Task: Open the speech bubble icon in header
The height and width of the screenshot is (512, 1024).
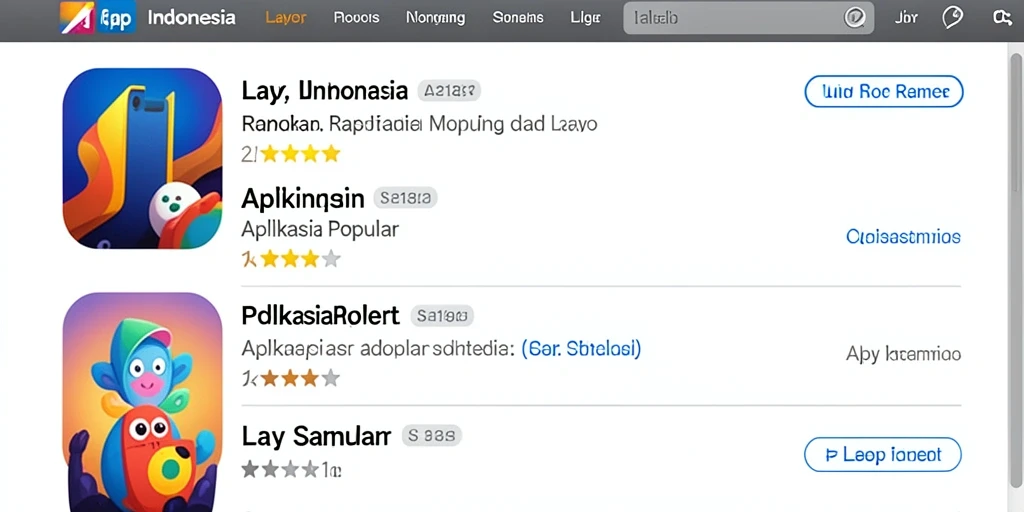Action: 953,18
